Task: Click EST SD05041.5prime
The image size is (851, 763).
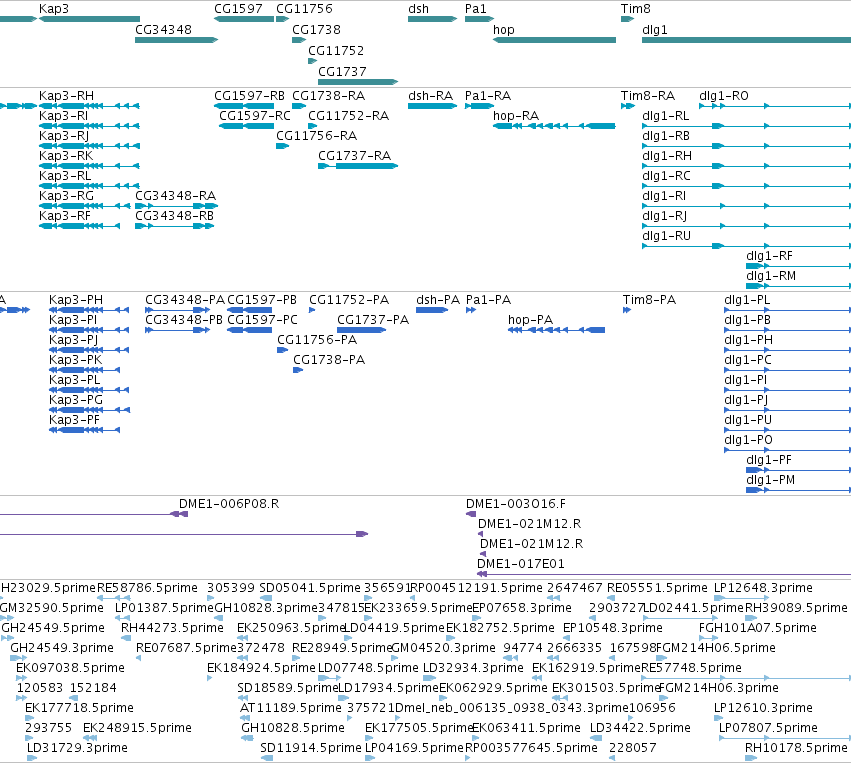Action: pos(310,588)
